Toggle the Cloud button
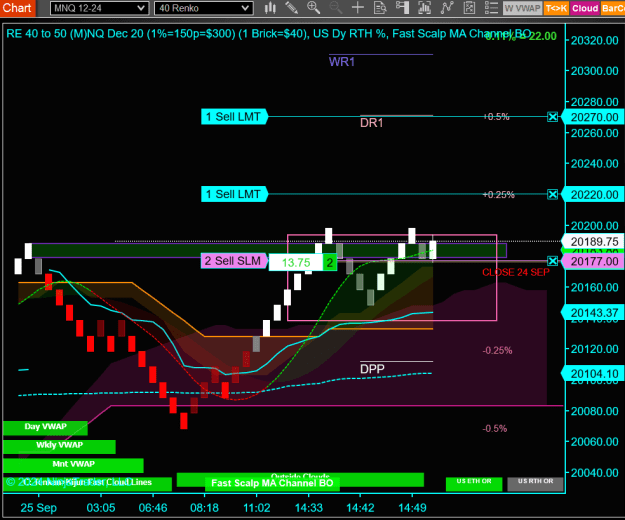The width and height of the screenshot is (625, 520). 585,8
